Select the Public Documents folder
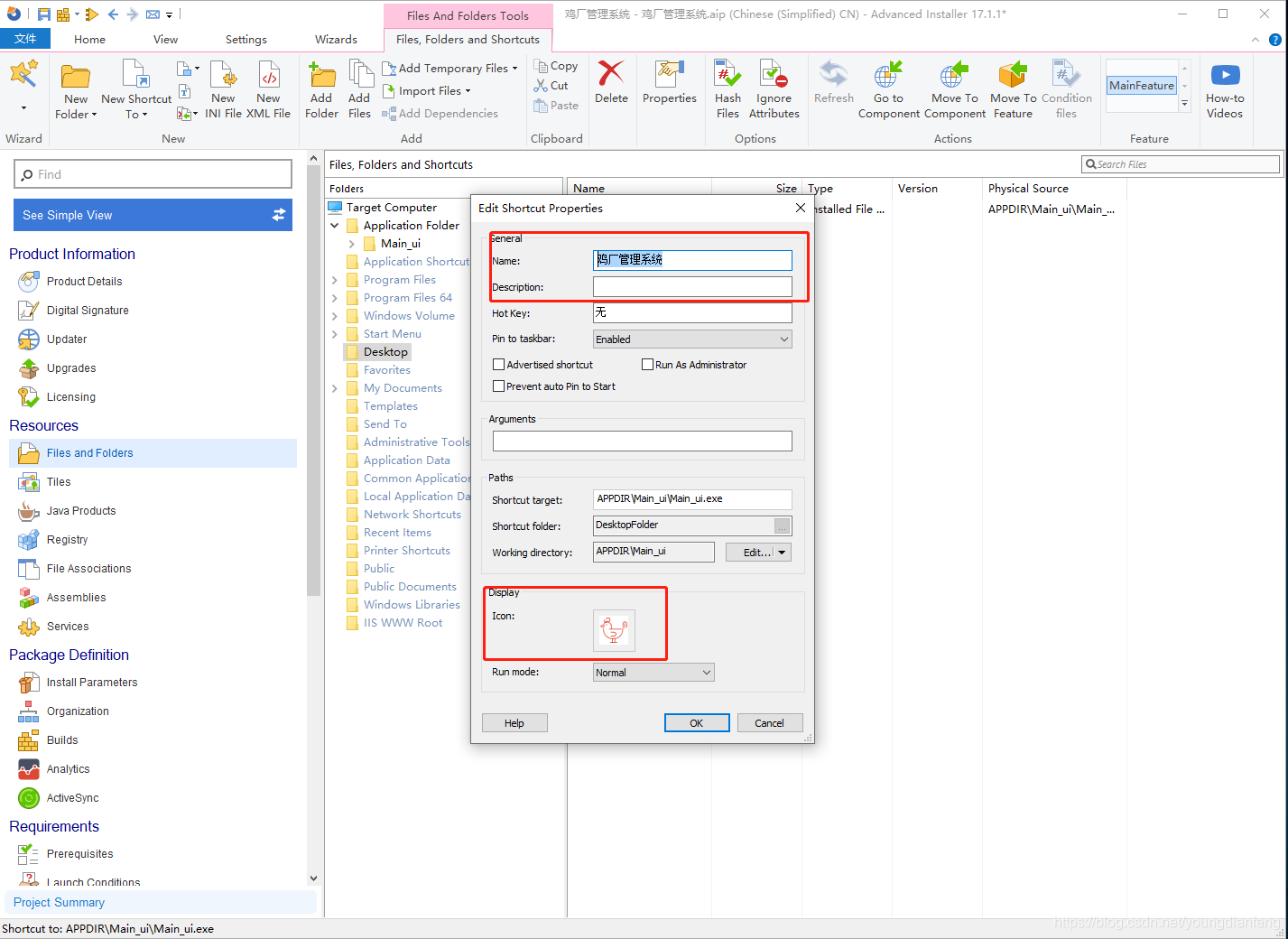This screenshot has width=1288, height=939. click(x=410, y=587)
